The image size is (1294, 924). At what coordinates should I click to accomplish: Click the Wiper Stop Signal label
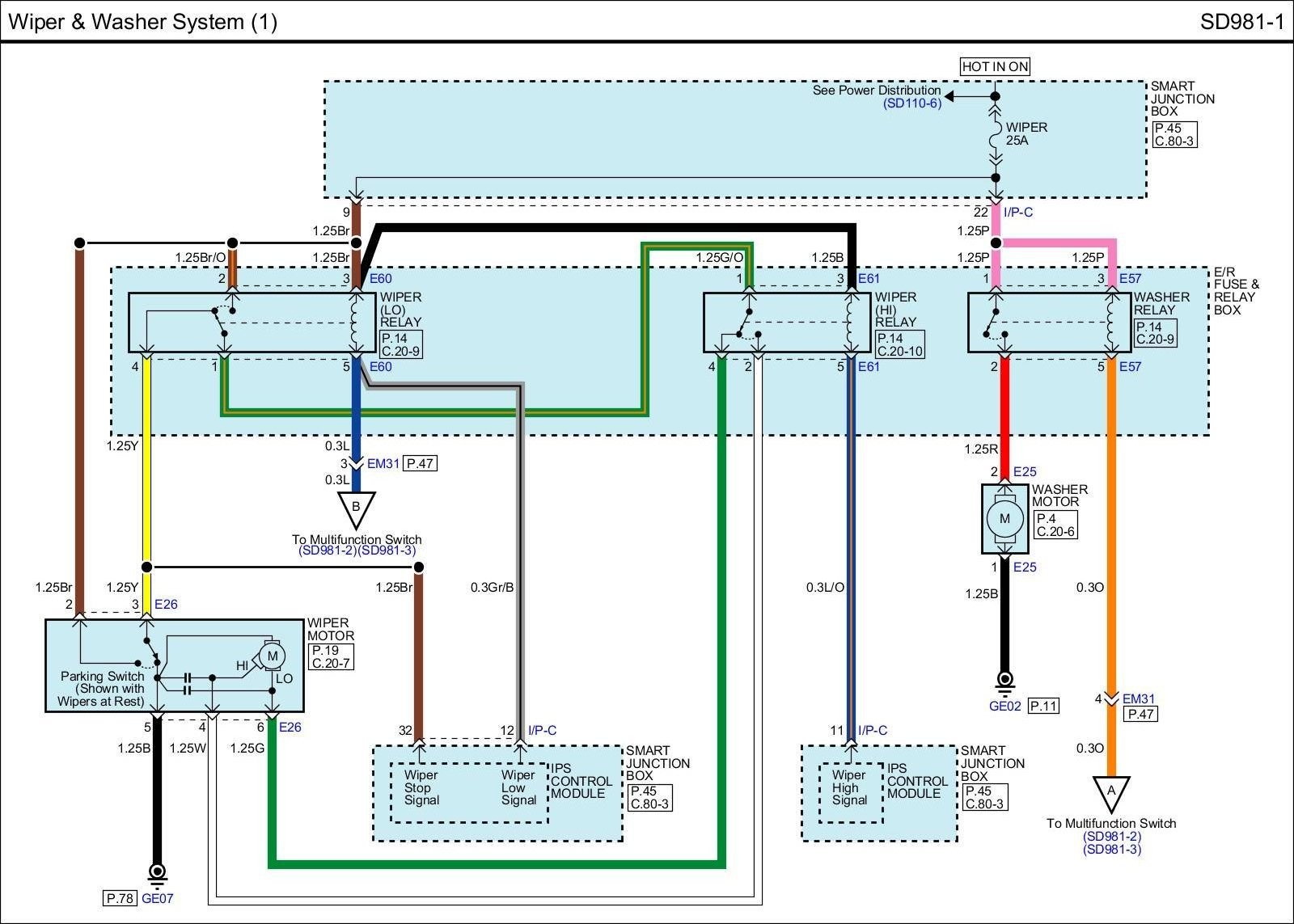tap(421, 788)
